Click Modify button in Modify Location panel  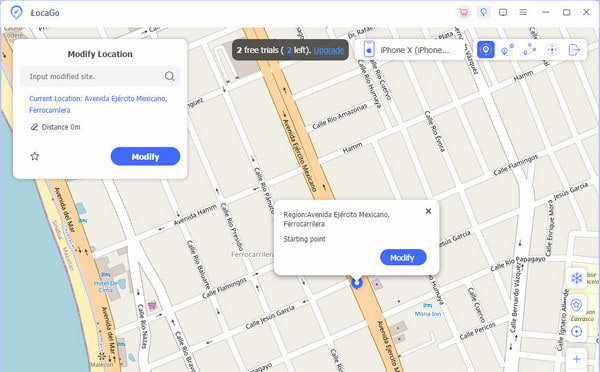(x=145, y=157)
